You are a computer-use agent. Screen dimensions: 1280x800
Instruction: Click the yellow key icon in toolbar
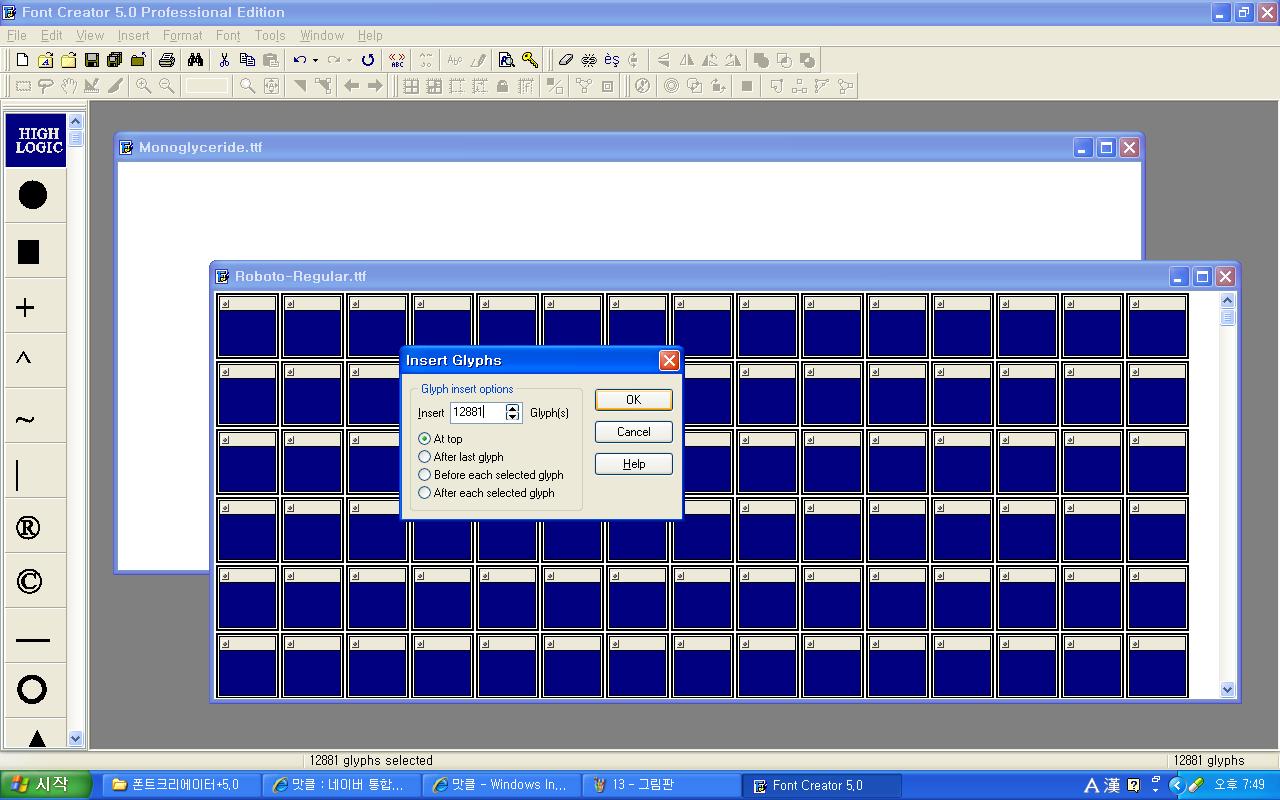(x=530, y=60)
